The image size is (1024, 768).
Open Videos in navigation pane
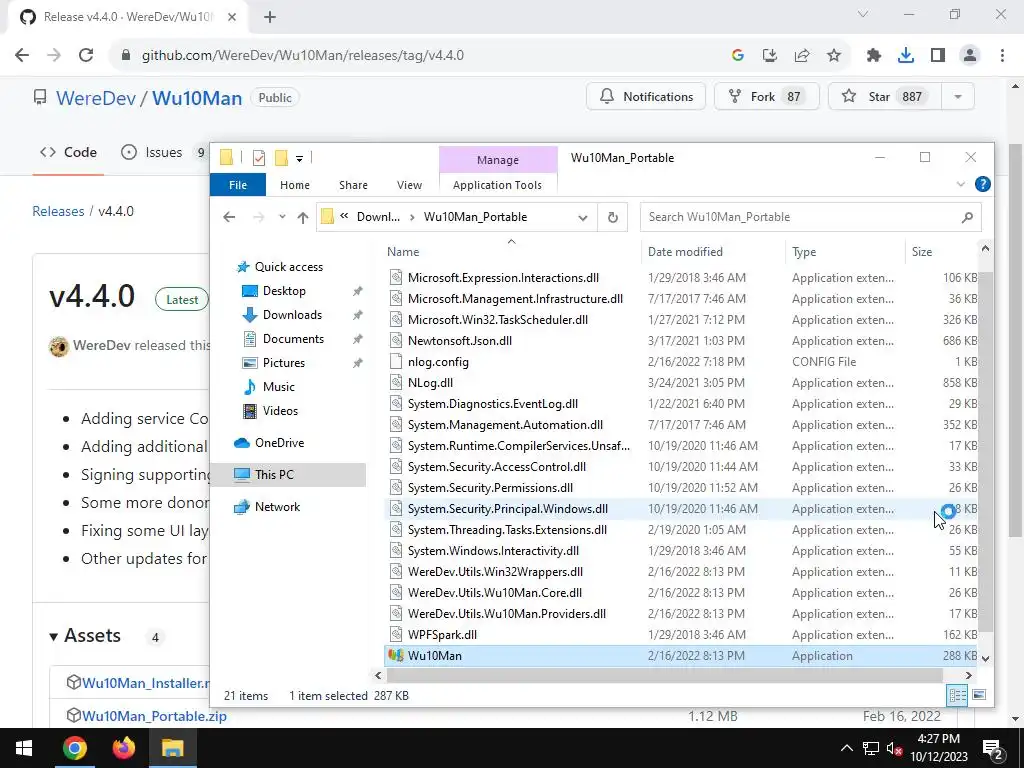[x=280, y=411]
